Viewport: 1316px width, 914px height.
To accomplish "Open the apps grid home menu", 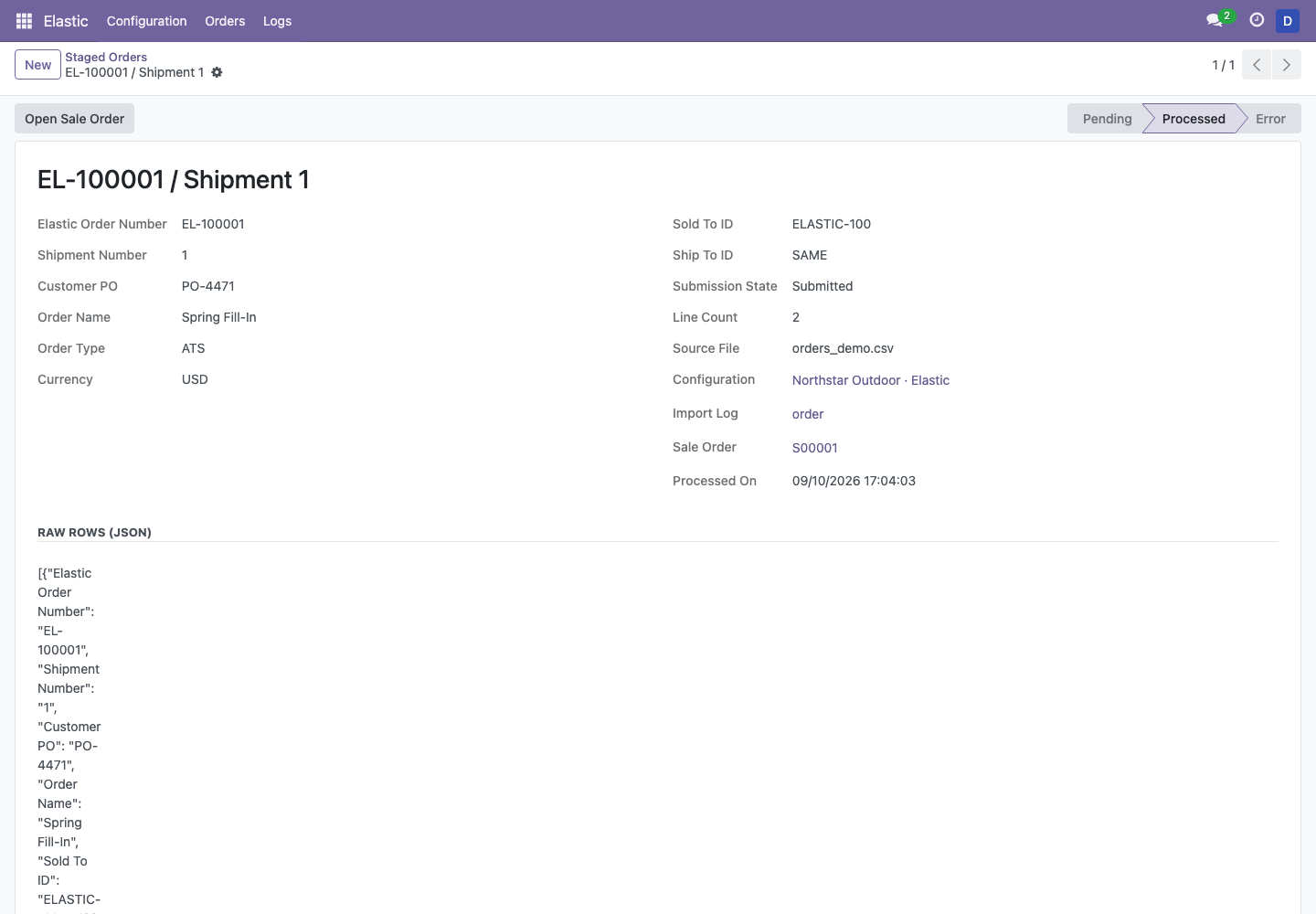I will coord(25,21).
